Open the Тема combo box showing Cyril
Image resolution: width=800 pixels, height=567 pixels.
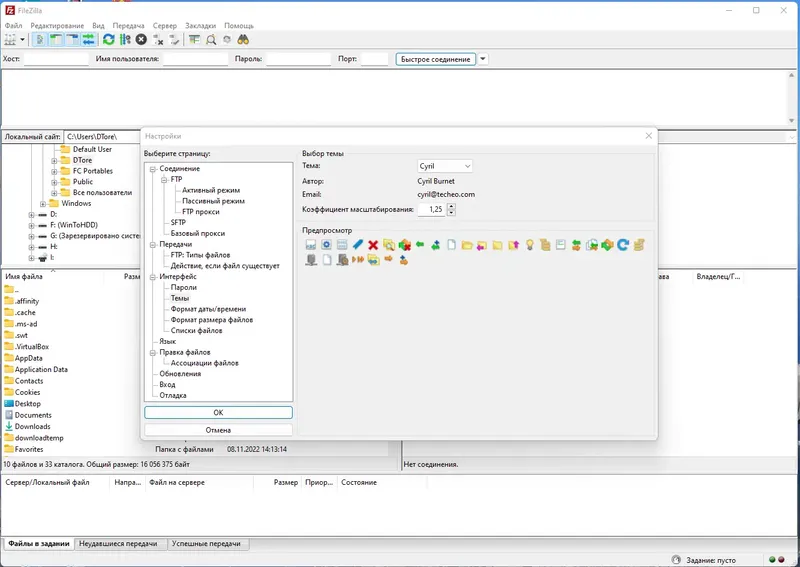[445, 166]
